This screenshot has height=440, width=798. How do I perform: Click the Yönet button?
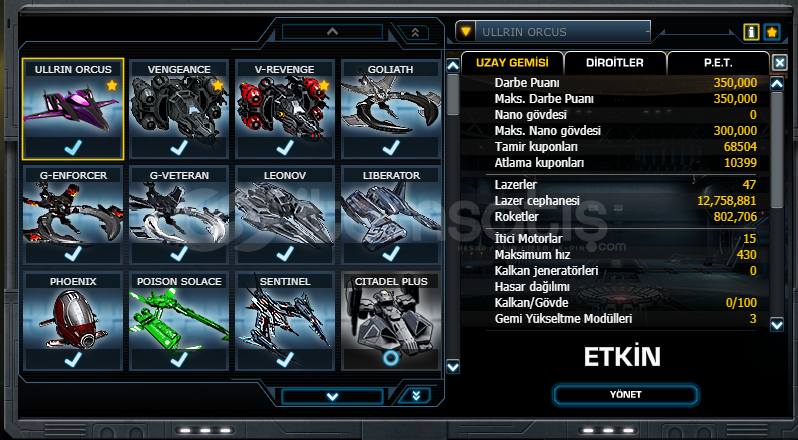(x=625, y=395)
